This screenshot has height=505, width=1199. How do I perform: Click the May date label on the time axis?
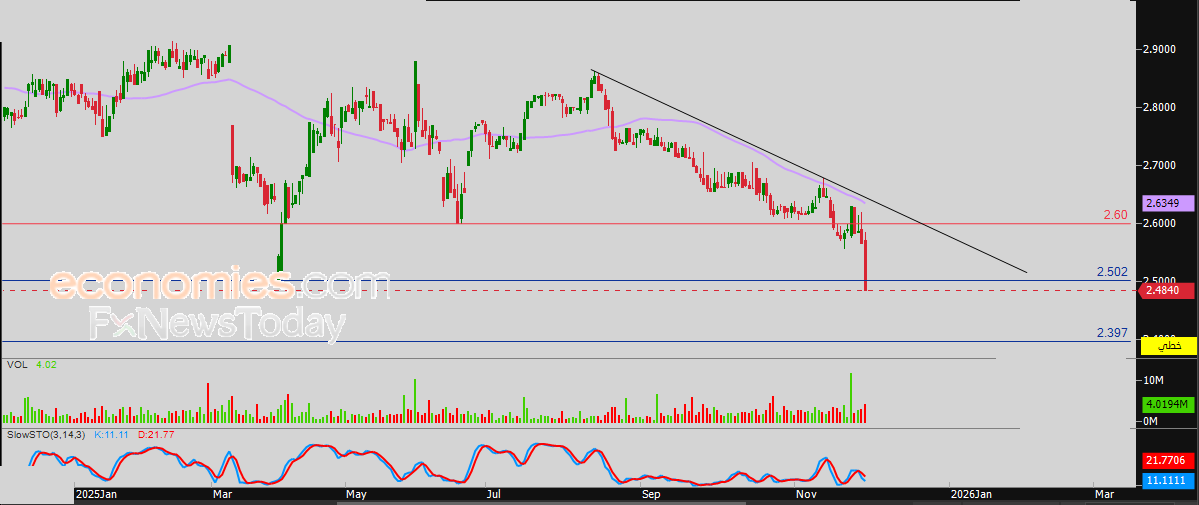356,495
